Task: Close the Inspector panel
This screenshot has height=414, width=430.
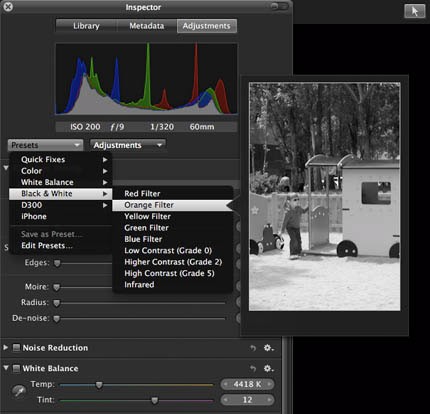Action: click(x=8, y=6)
